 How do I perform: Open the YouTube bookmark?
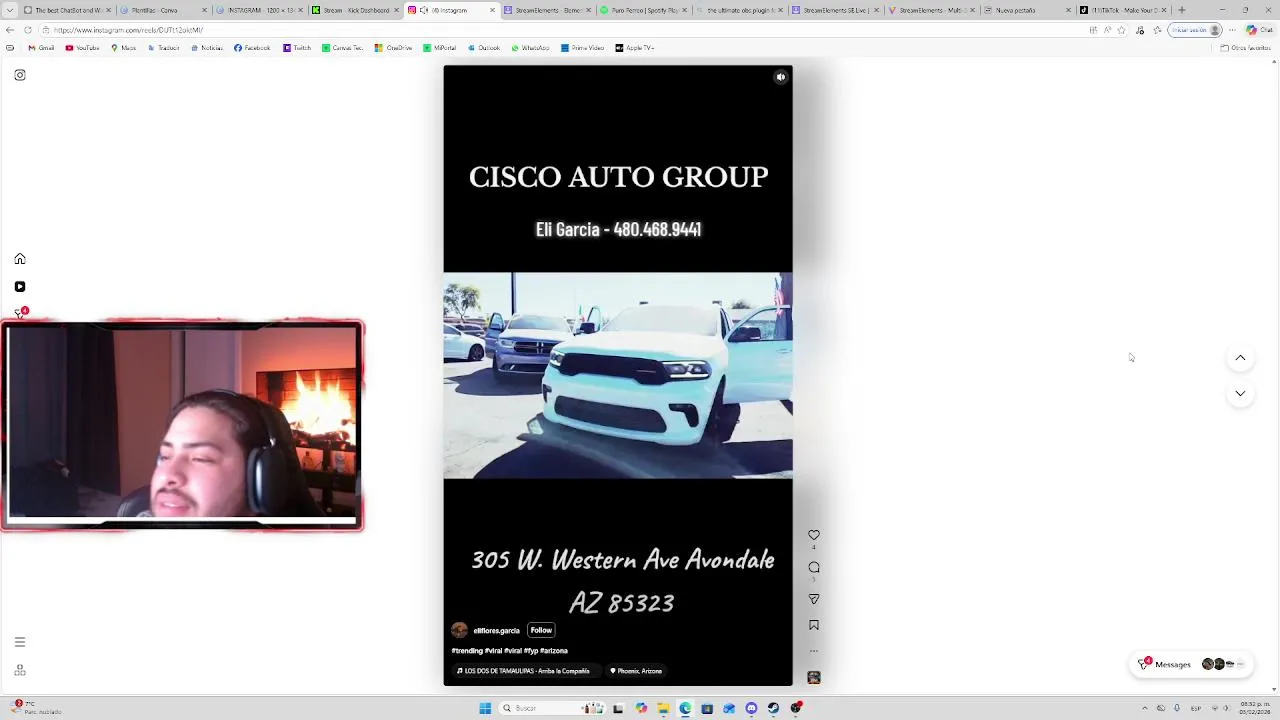coord(83,48)
